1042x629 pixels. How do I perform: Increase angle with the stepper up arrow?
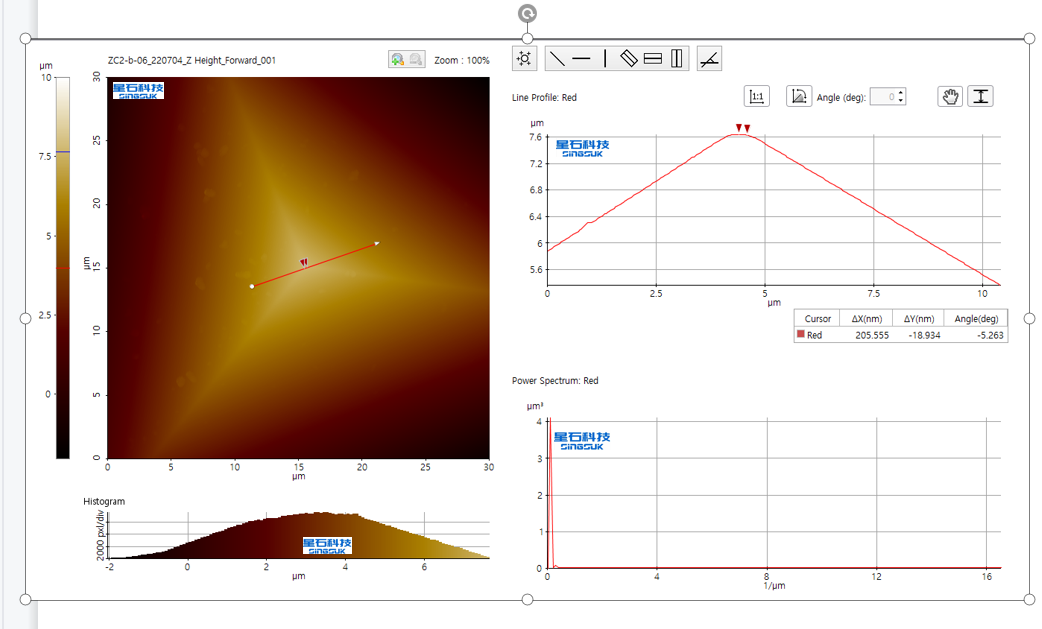901,93
